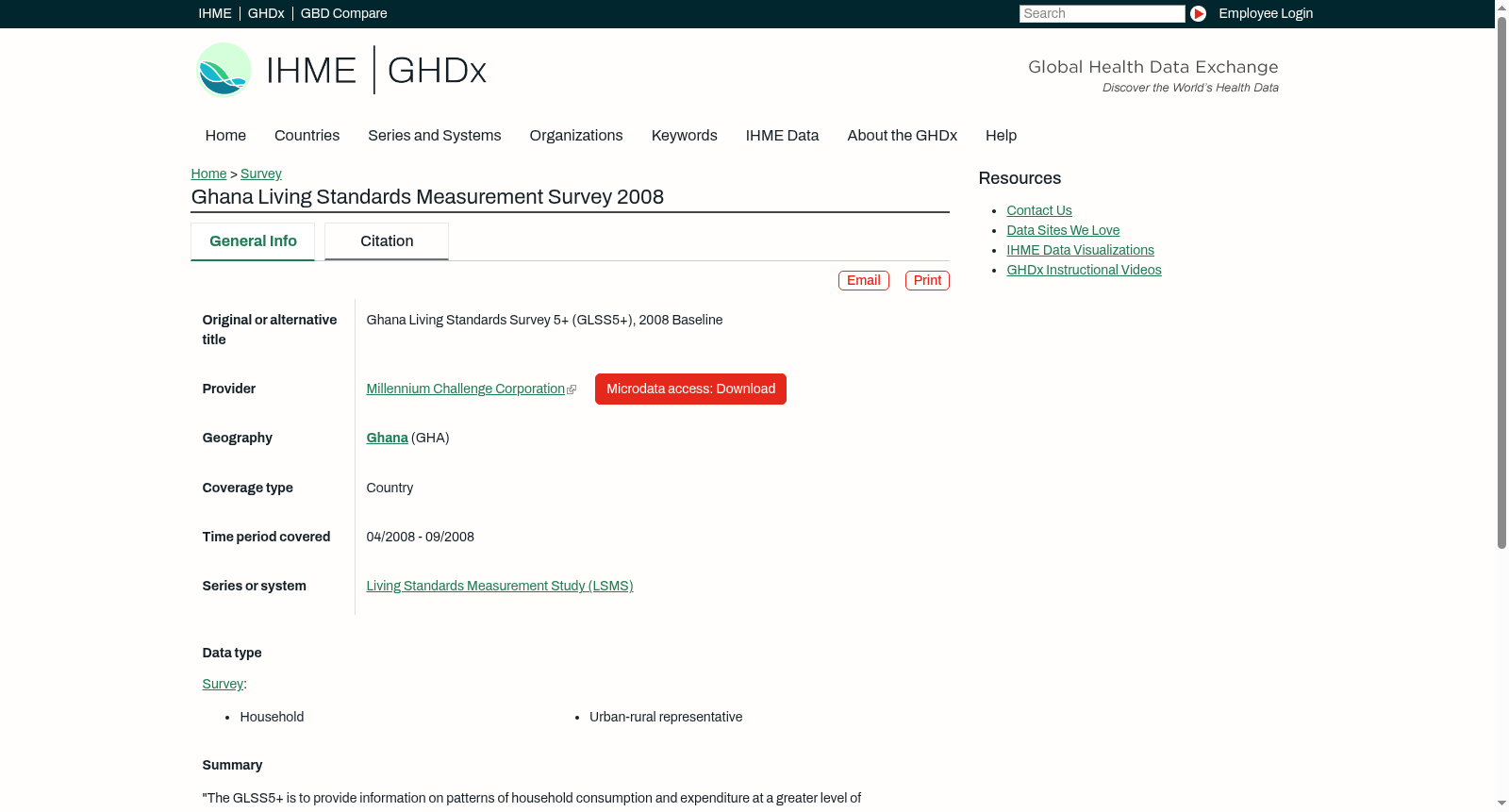Open the IHME Data menu
The height and width of the screenshot is (812, 1509).
(782, 136)
